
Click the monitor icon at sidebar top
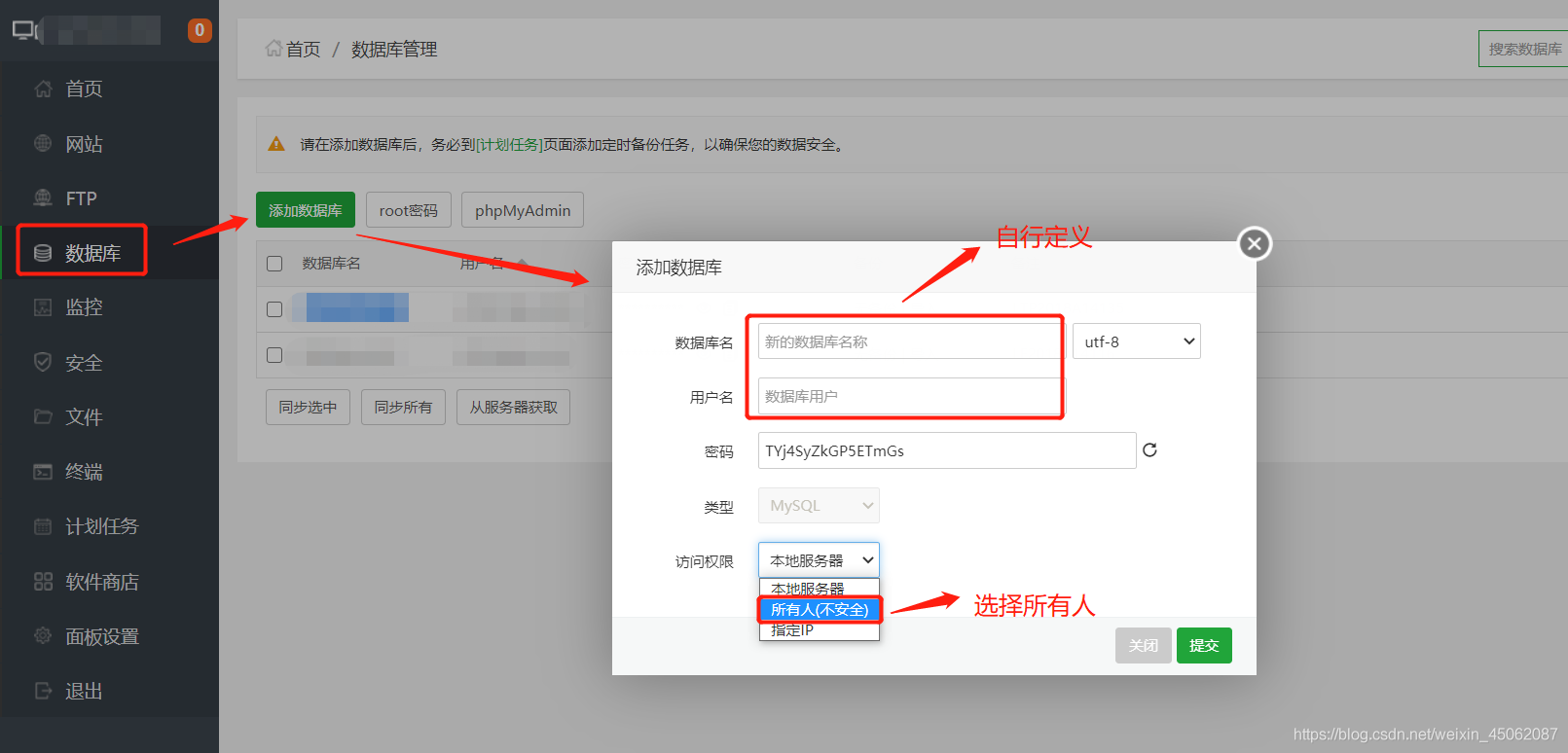pos(25,30)
